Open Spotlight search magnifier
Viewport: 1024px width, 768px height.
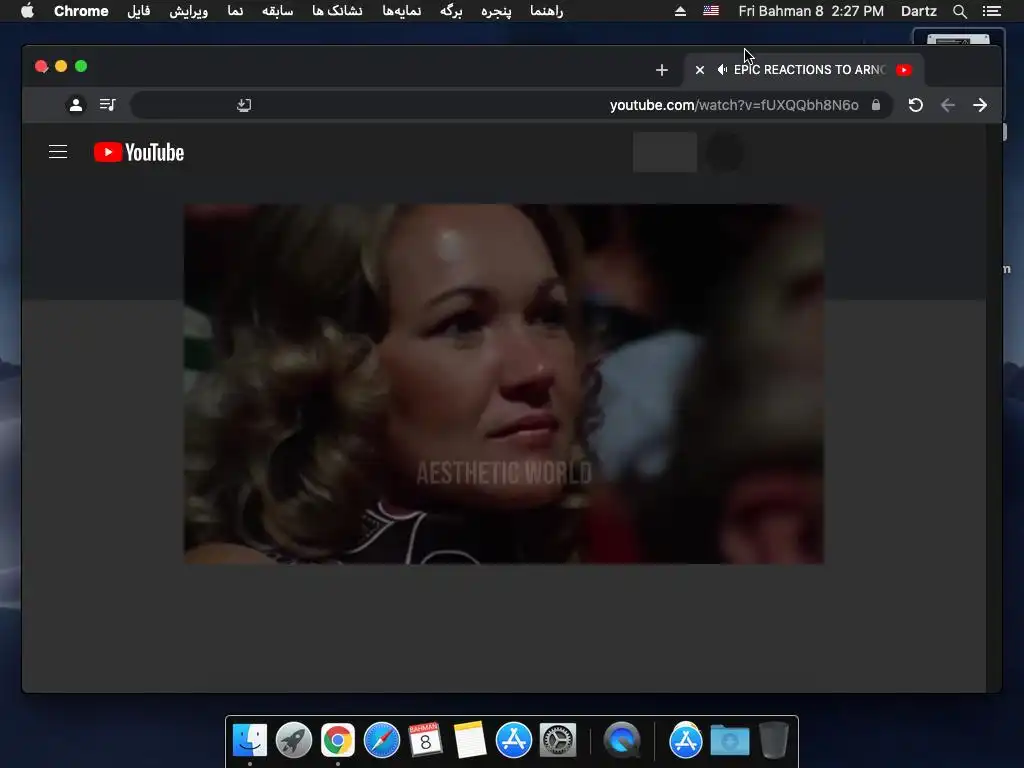pos(959,11)
